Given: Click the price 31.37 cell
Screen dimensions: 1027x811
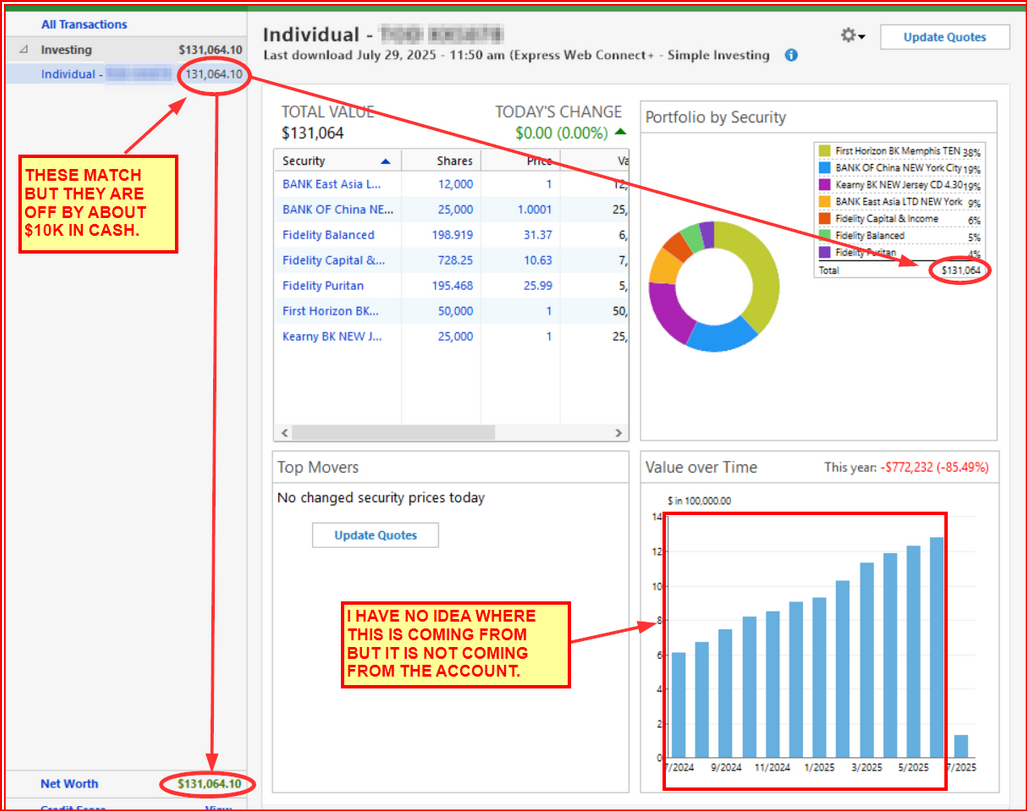Looking at the screenshot, I should click(538, 235).
